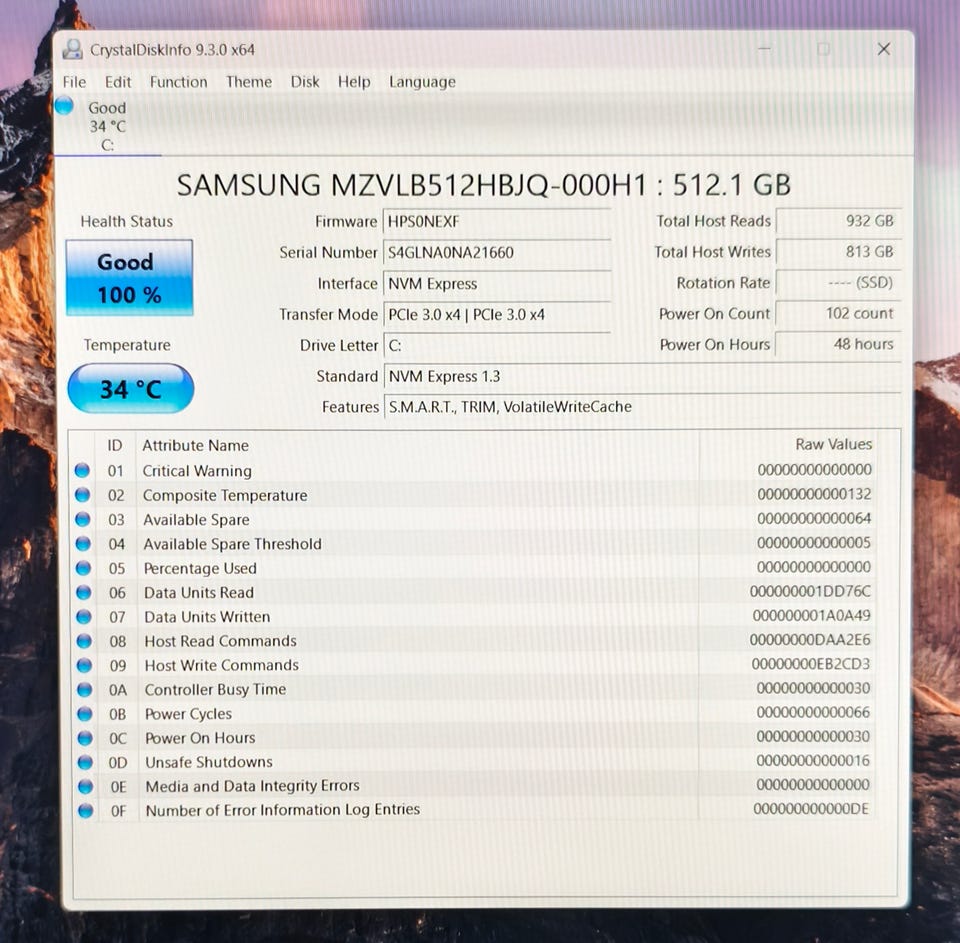Click the status dot for Composite Temperature
960x943 pixels.
pyautogui.click(x=83, y=495)
